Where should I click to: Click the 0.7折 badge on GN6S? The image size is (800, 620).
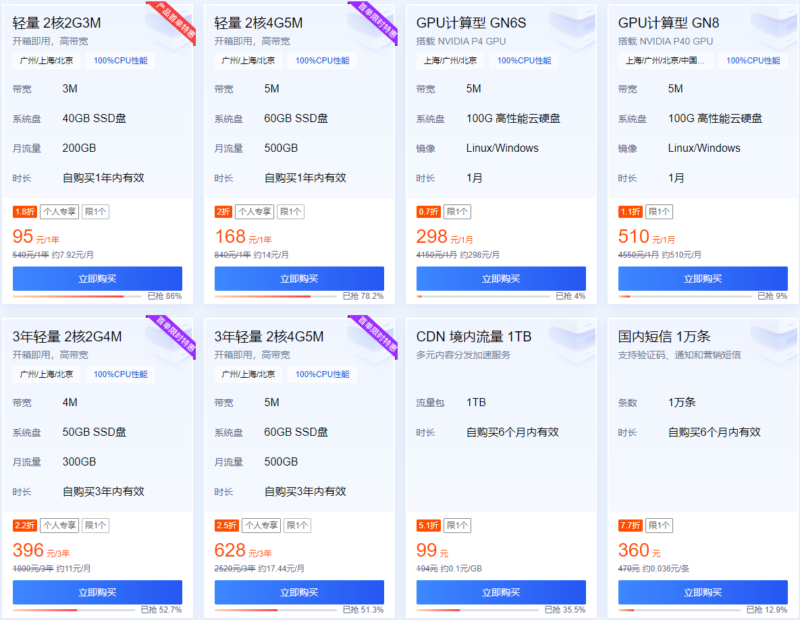tap(428, 212)
